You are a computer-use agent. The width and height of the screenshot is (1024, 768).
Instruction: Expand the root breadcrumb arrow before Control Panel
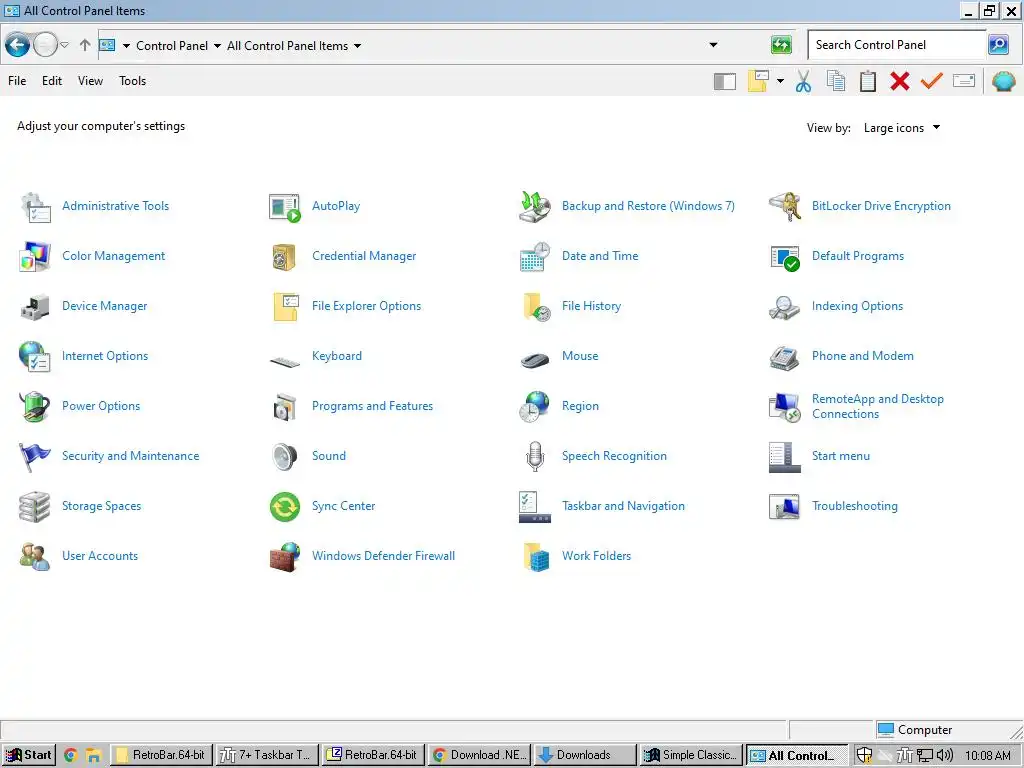coord(126,46)
